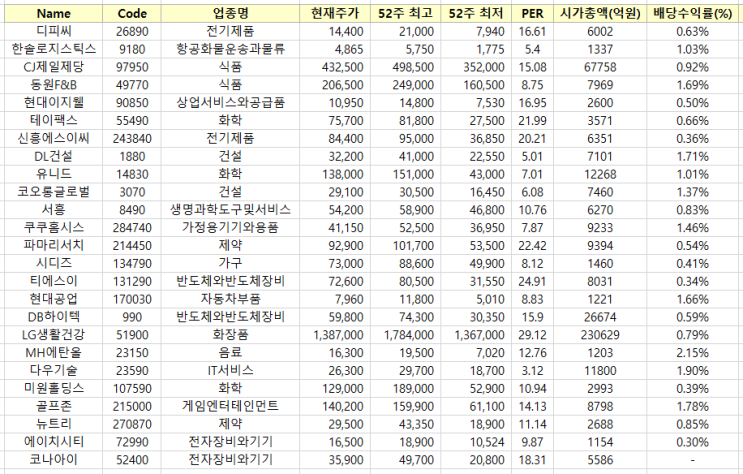Click the 항공화물운송과물류 industry cell
The height and width of the screenshot is (474, 743).
click(230, 49)
